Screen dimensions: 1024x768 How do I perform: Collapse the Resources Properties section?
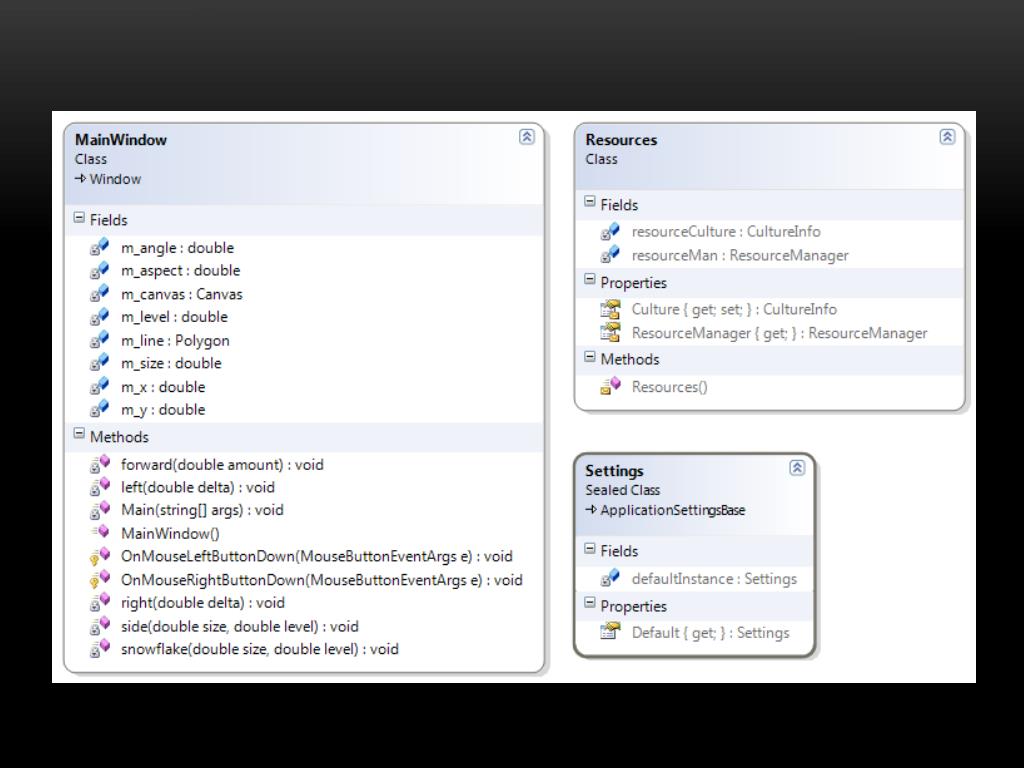[x=590, y=280]
